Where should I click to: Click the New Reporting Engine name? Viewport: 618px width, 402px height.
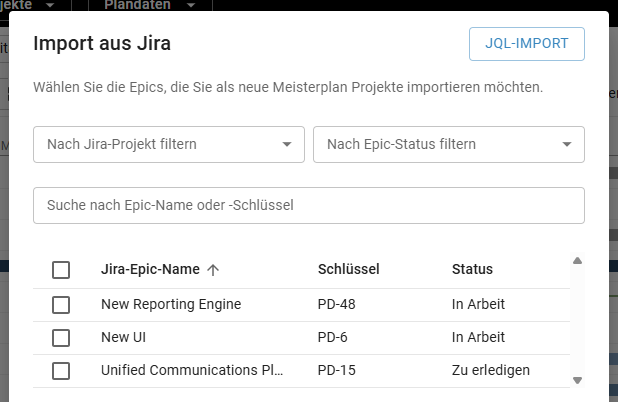coord(171,304)
